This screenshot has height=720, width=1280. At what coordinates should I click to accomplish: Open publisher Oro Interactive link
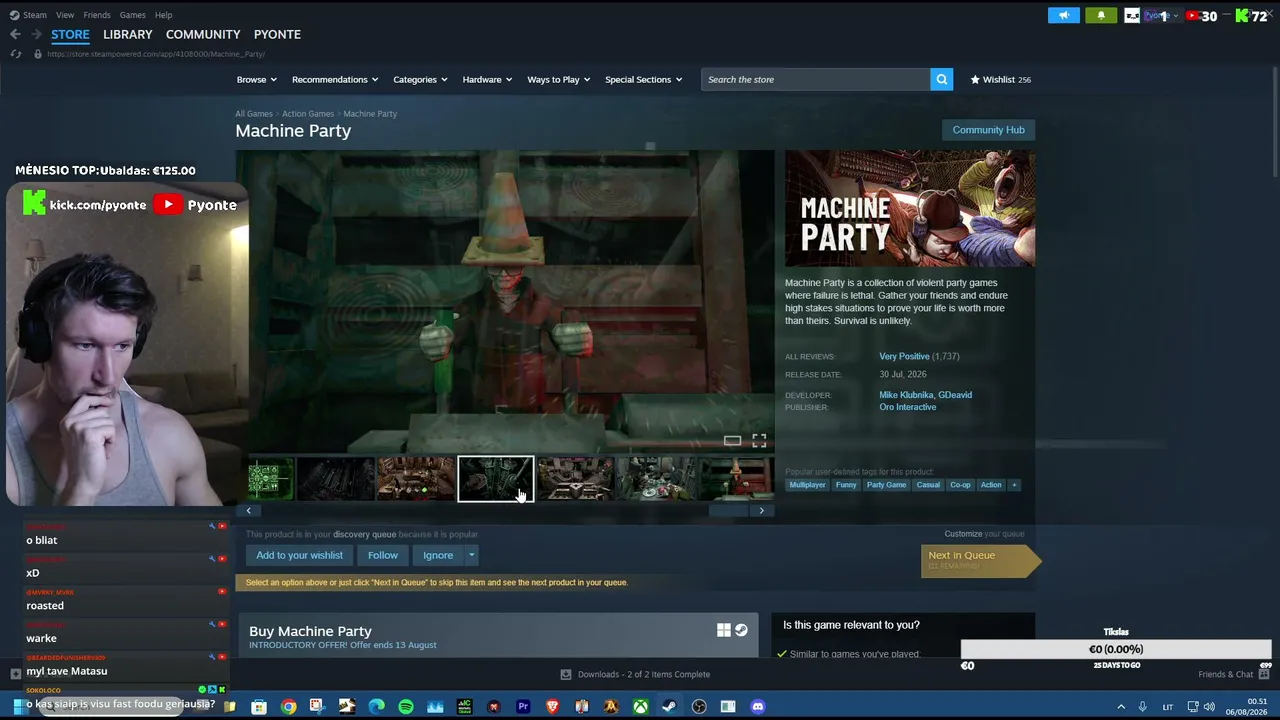click(x=908, y=407)
